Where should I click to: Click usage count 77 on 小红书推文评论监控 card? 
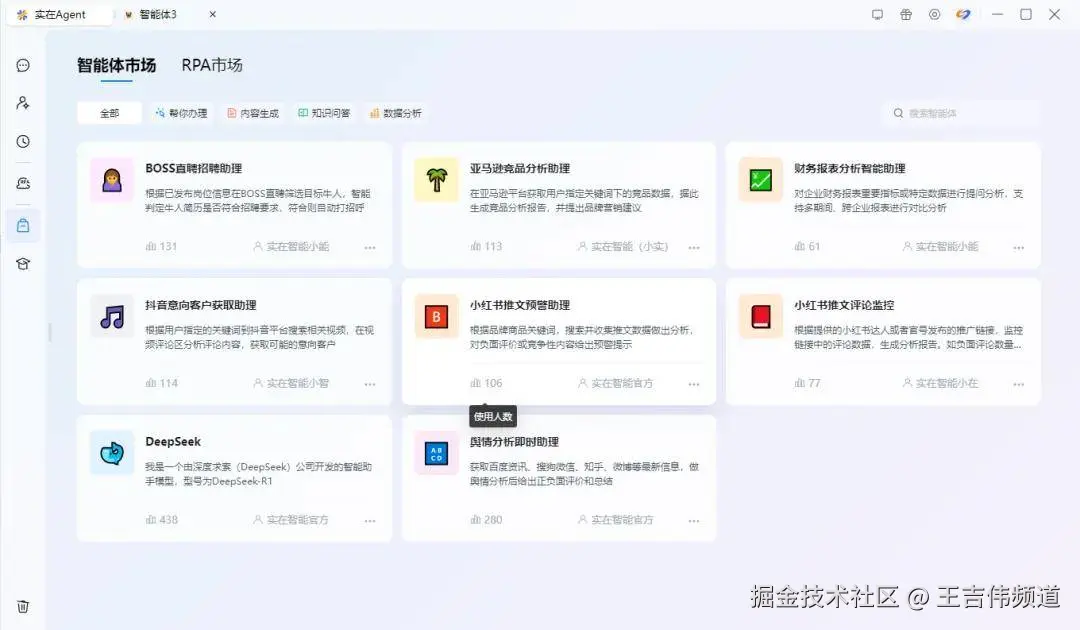(807, 383)
